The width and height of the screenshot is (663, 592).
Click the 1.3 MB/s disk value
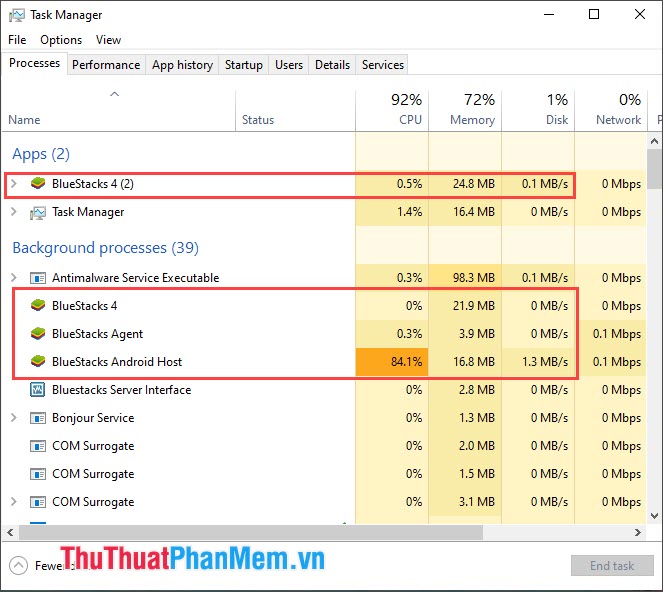545,362
